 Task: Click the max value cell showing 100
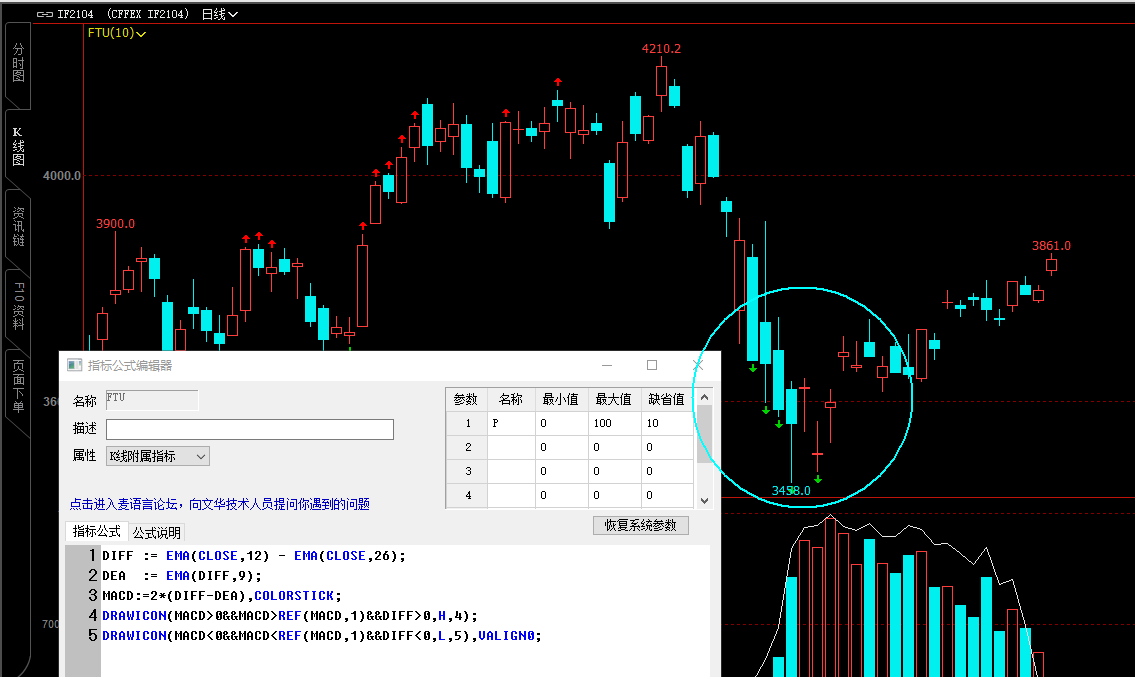[614, 423]
